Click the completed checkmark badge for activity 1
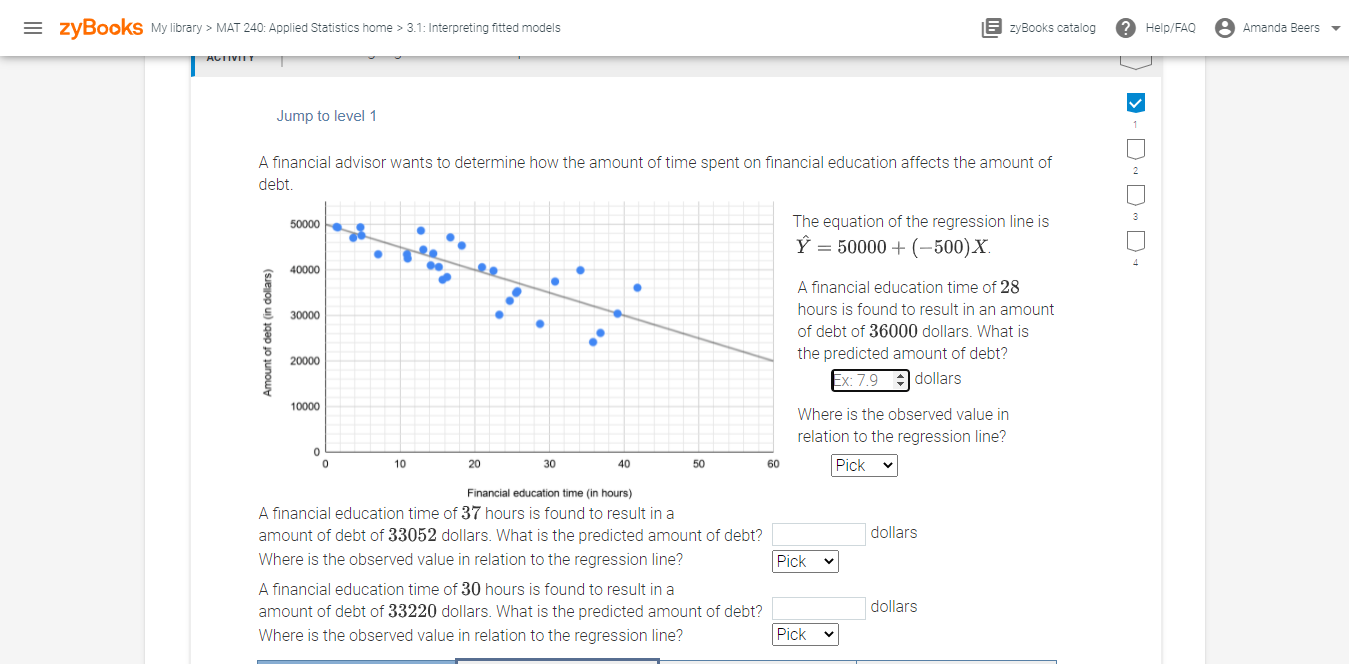The height and width of the screenshot is (664, 1349). click(x=1135, y=102)
